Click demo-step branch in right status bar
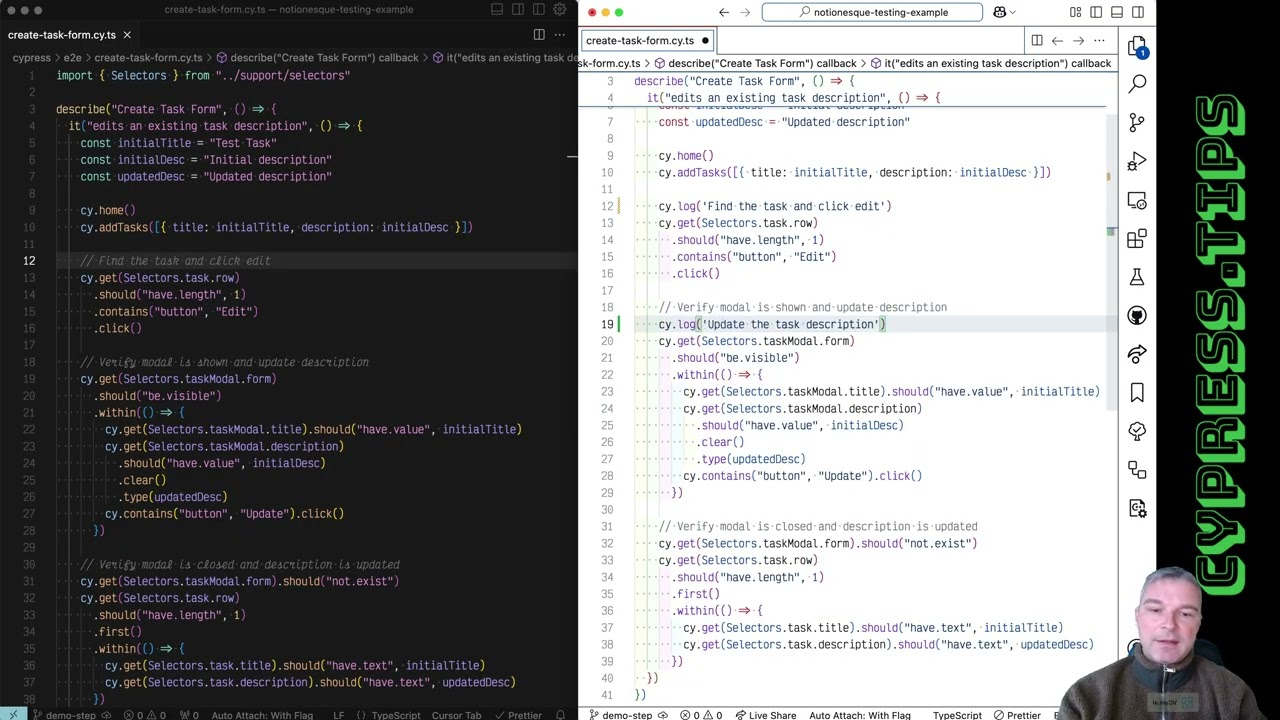The image size is (1280, 720). click(620, 715)
